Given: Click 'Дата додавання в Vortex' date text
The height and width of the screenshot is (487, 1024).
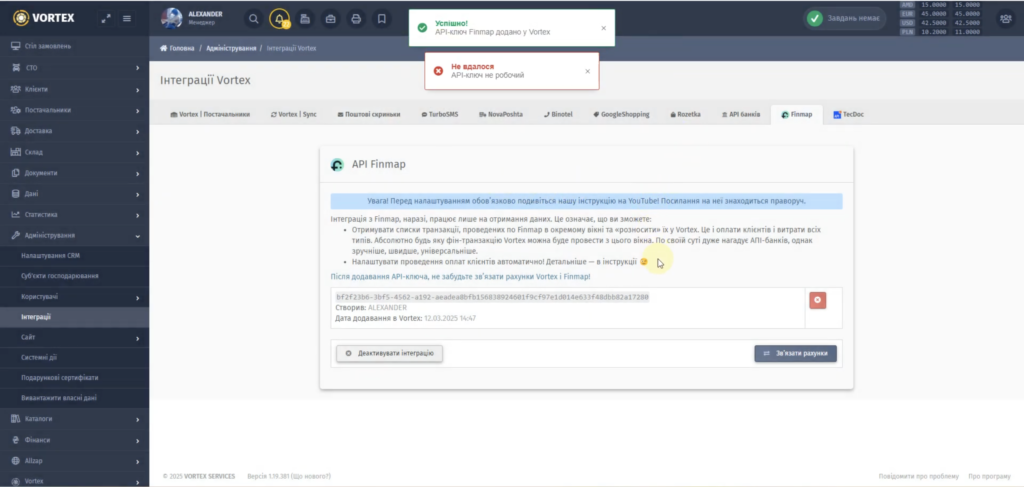Looking at the screenshot, I should (405, 318).
